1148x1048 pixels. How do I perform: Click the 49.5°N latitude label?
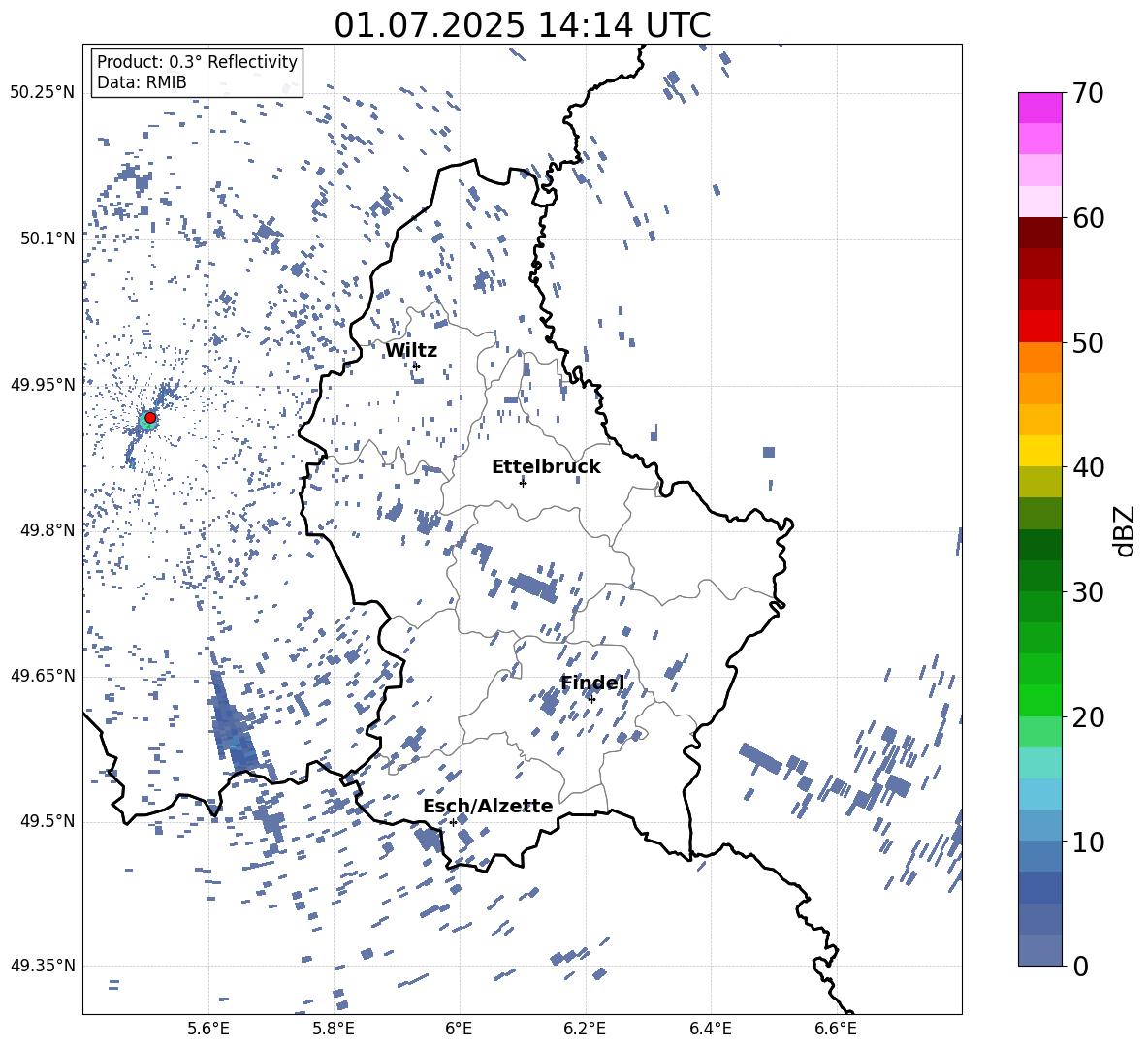48,821
